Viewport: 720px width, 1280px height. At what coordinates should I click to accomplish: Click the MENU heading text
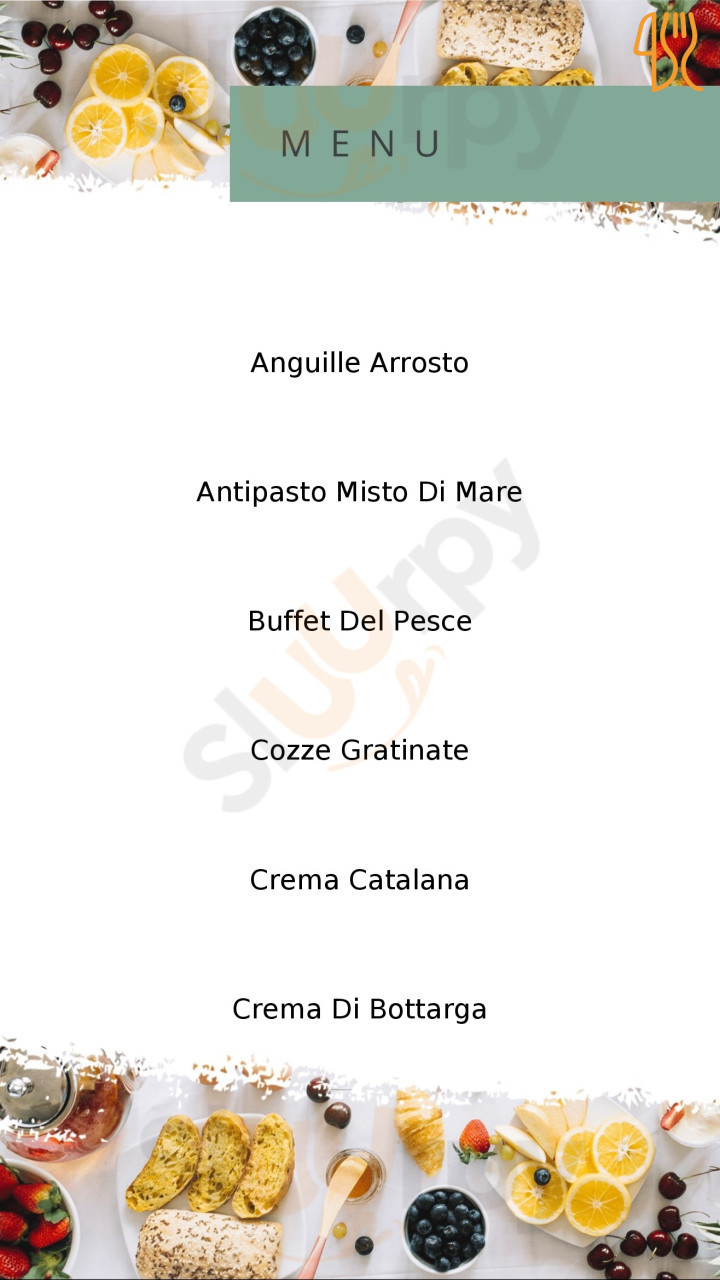tap(360, 144)
